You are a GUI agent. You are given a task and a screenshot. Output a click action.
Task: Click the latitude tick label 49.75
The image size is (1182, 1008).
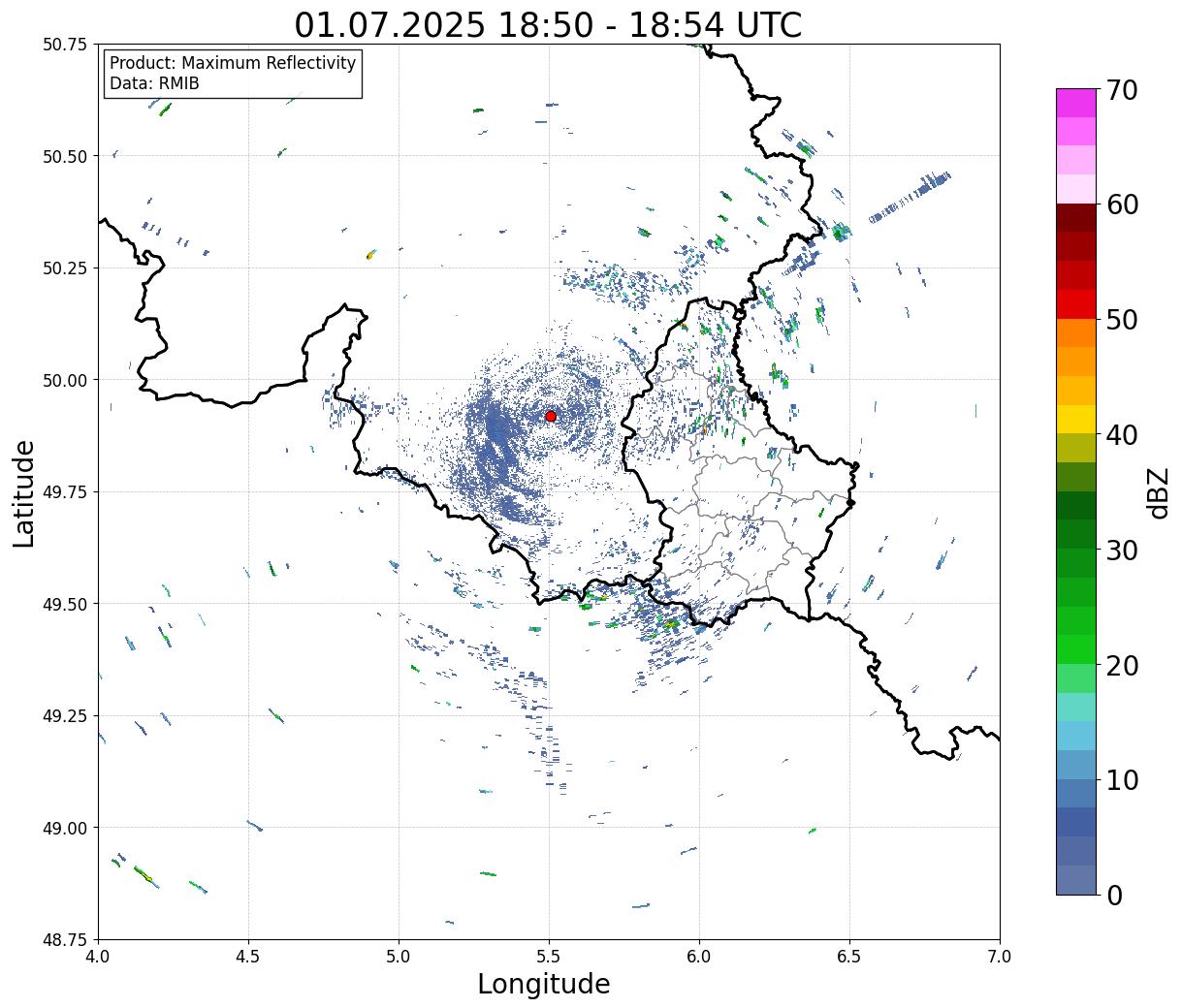point(65,492)
